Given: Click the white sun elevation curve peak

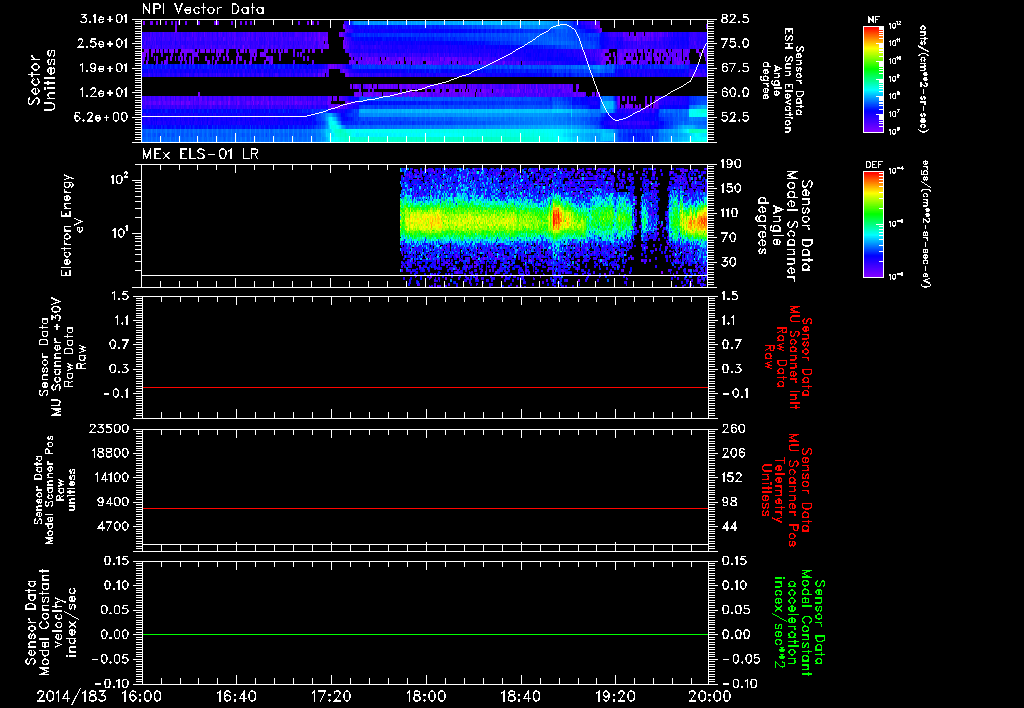Looking at the screenshot, I should point(562,25).
